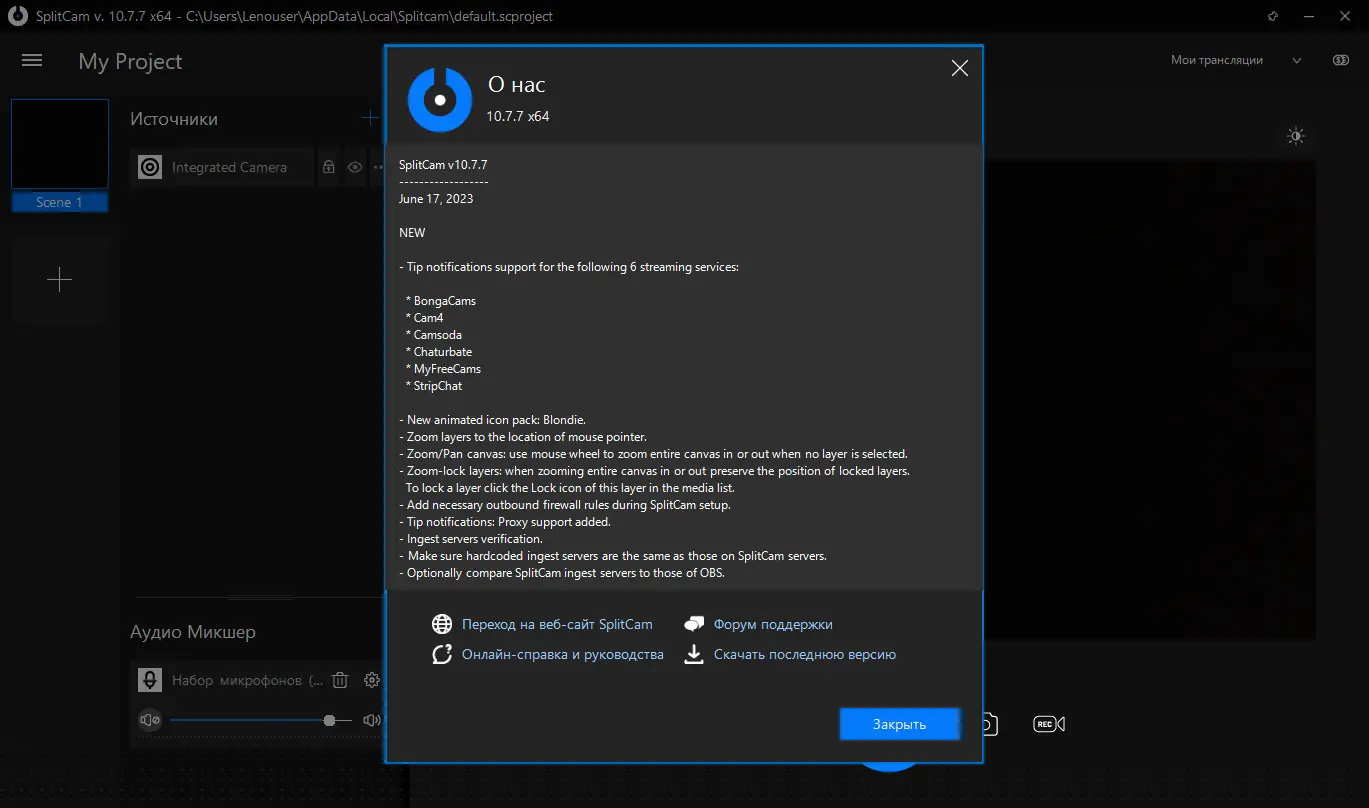Click the loud speaker icon beside the volume slider
This screenshot has width=1369, height=808.
(372, 720)
